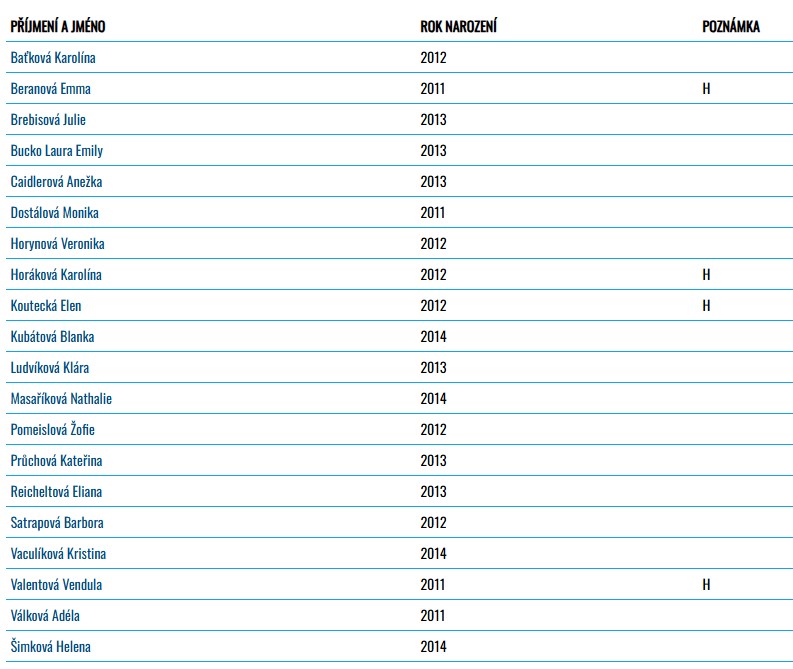Click Dostálová Monika name
Viewport: 793px width, 669px height.
[x=54, y=213]
